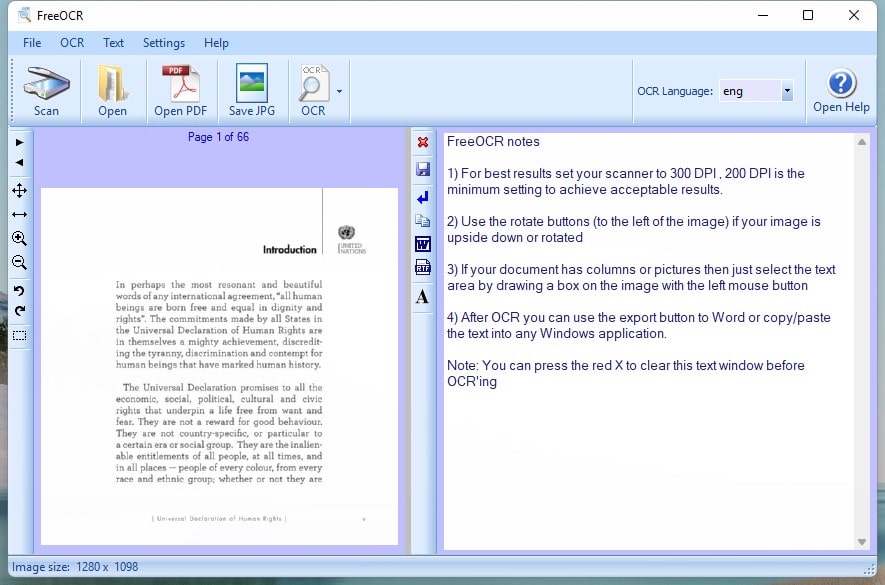
Task: Click the Save JPG button
Action: [252, 91]
